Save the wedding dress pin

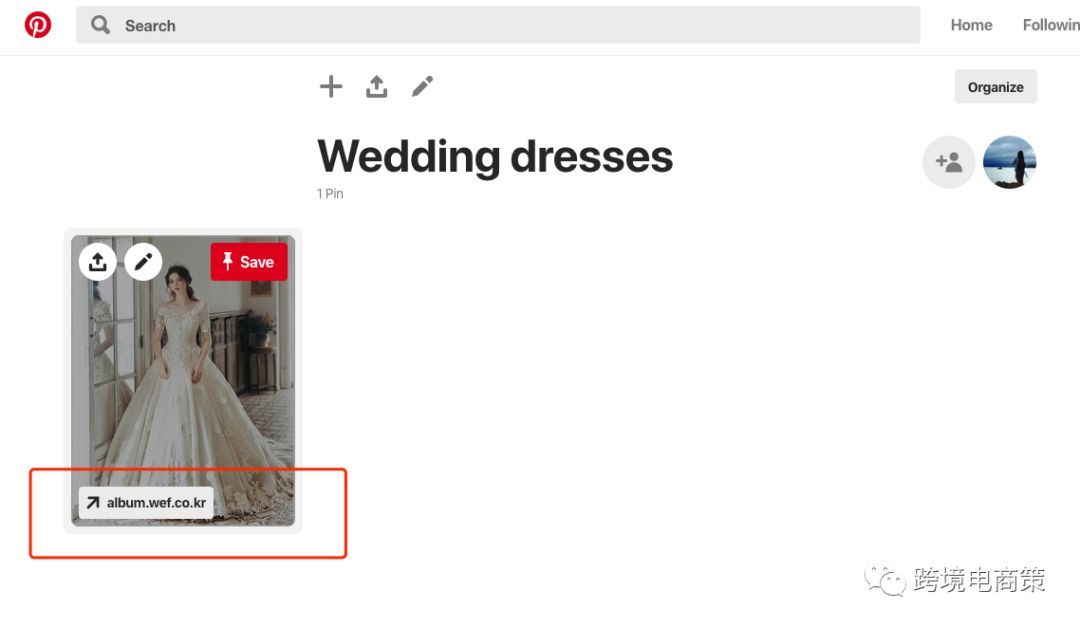point(249,262)
